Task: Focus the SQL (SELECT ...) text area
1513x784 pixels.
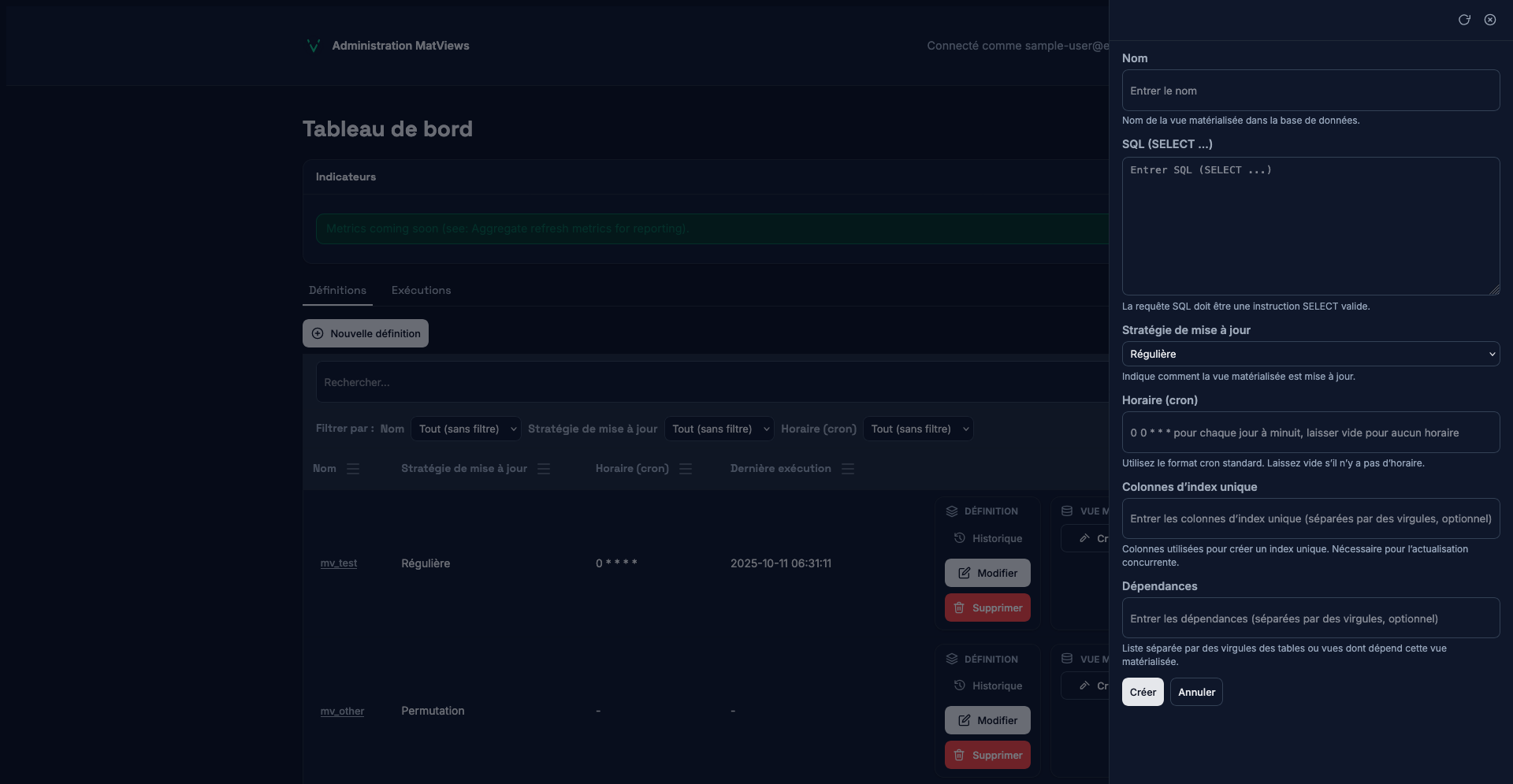Action: 1310,226
